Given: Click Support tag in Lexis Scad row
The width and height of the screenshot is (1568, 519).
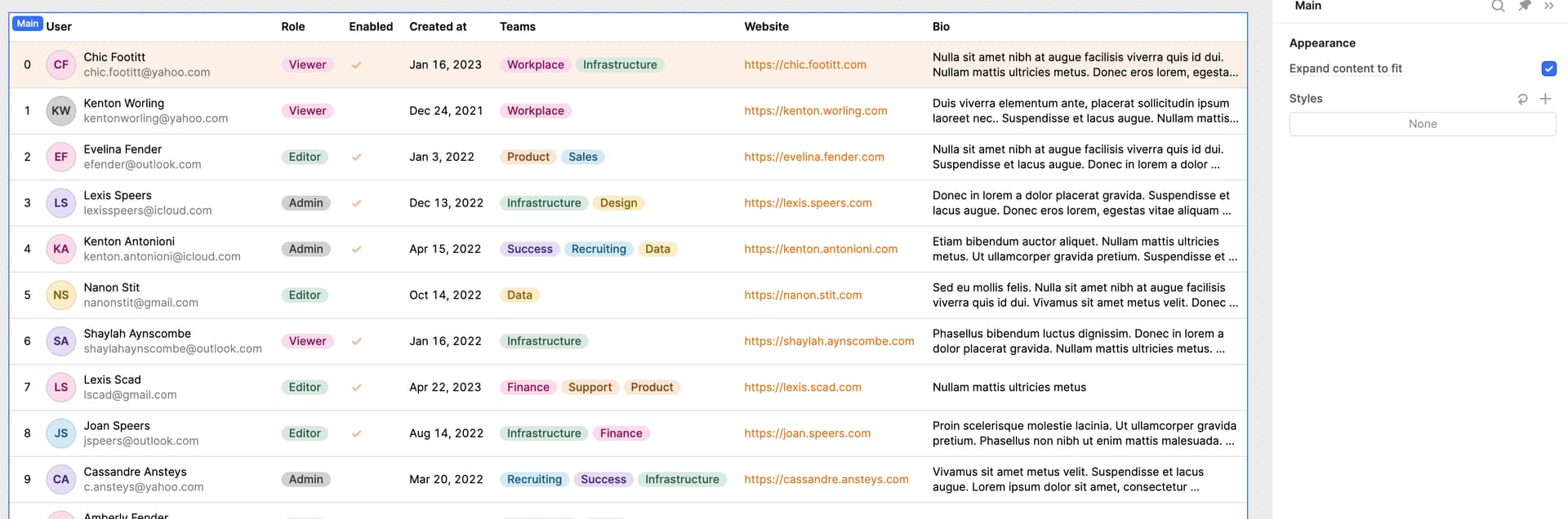Looking at the screenshot, I should pos(590,388).
